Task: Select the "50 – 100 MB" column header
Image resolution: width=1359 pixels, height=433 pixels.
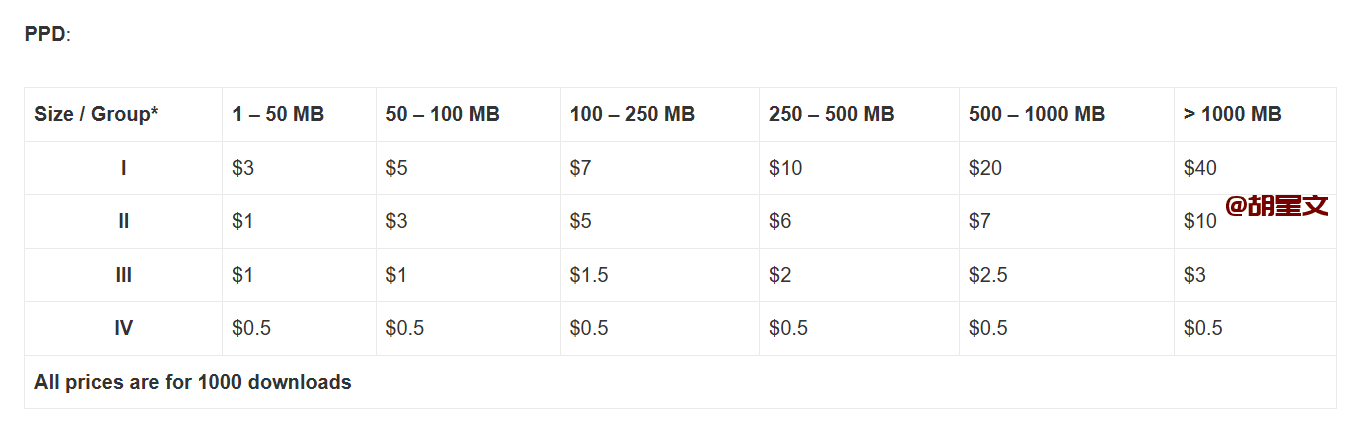Action: (442, 114)
